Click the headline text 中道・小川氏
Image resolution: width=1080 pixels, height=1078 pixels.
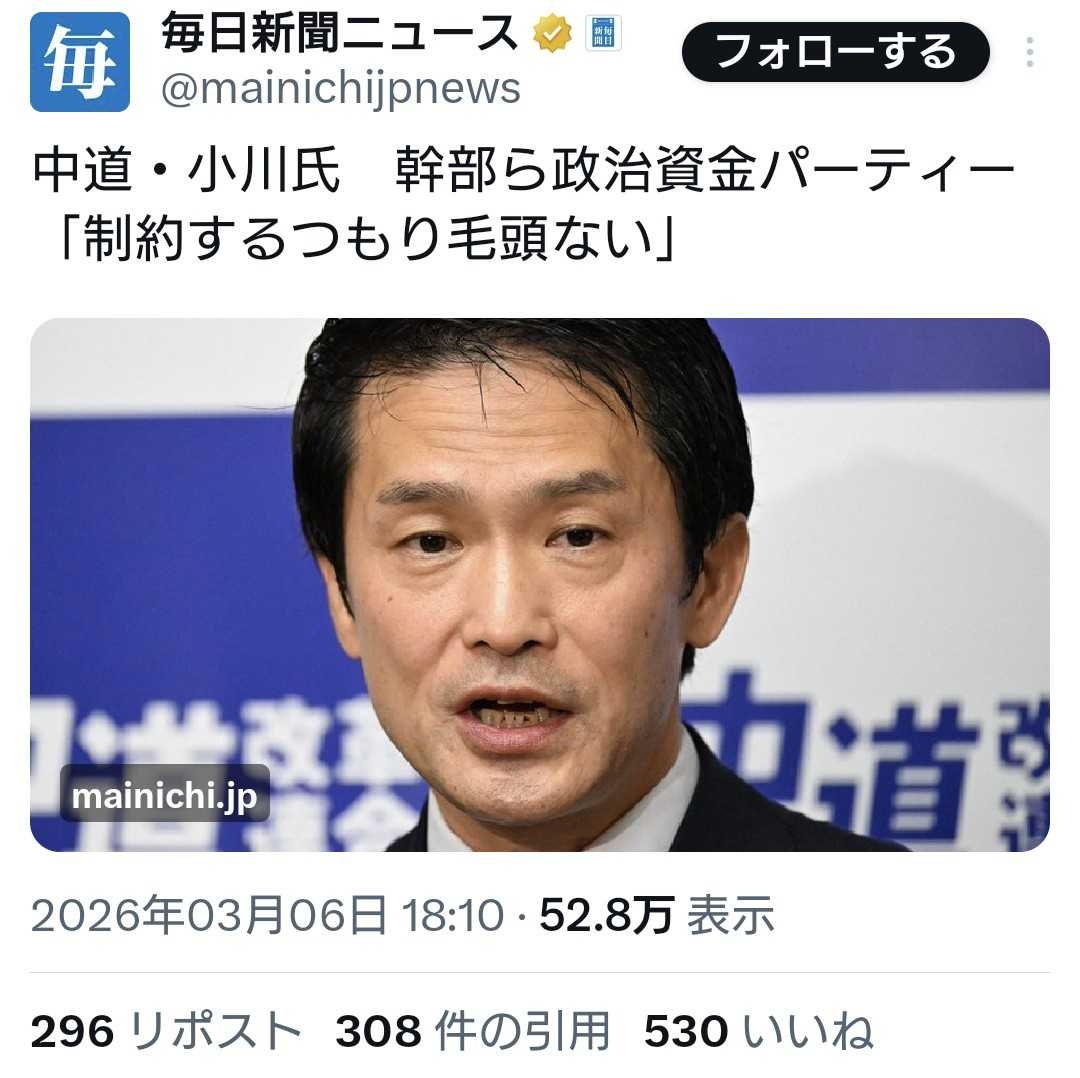pyautogui.click(x=186, y=169)
